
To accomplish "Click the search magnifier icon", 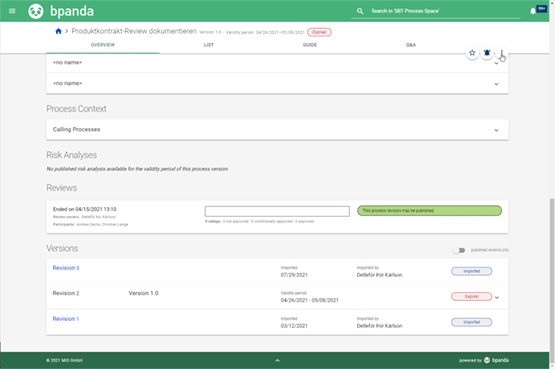I will pos(360,11).
